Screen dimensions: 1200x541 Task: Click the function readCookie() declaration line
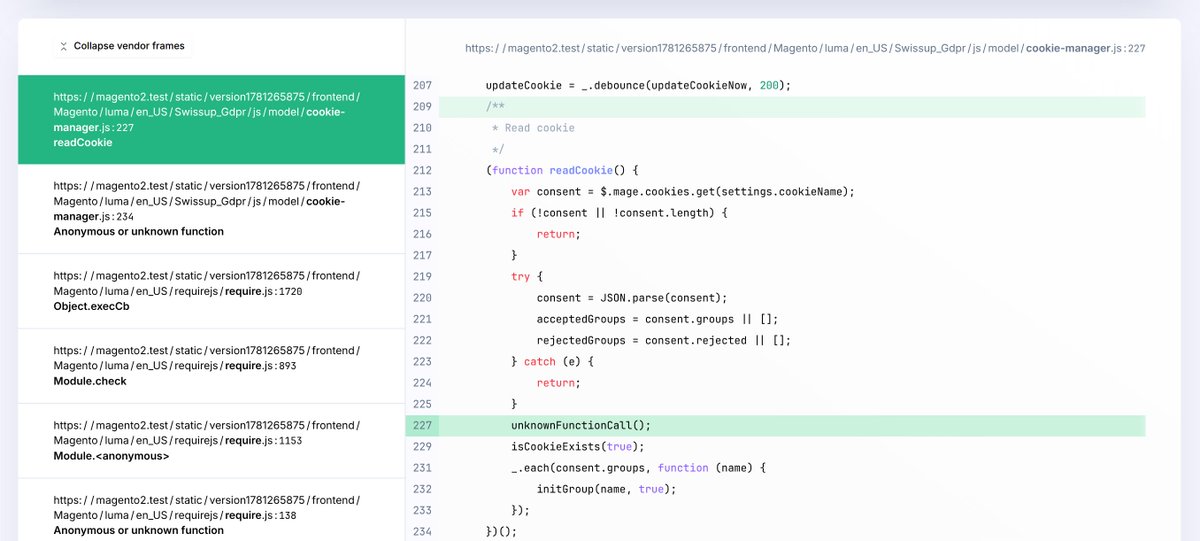[x=562, y=170]
